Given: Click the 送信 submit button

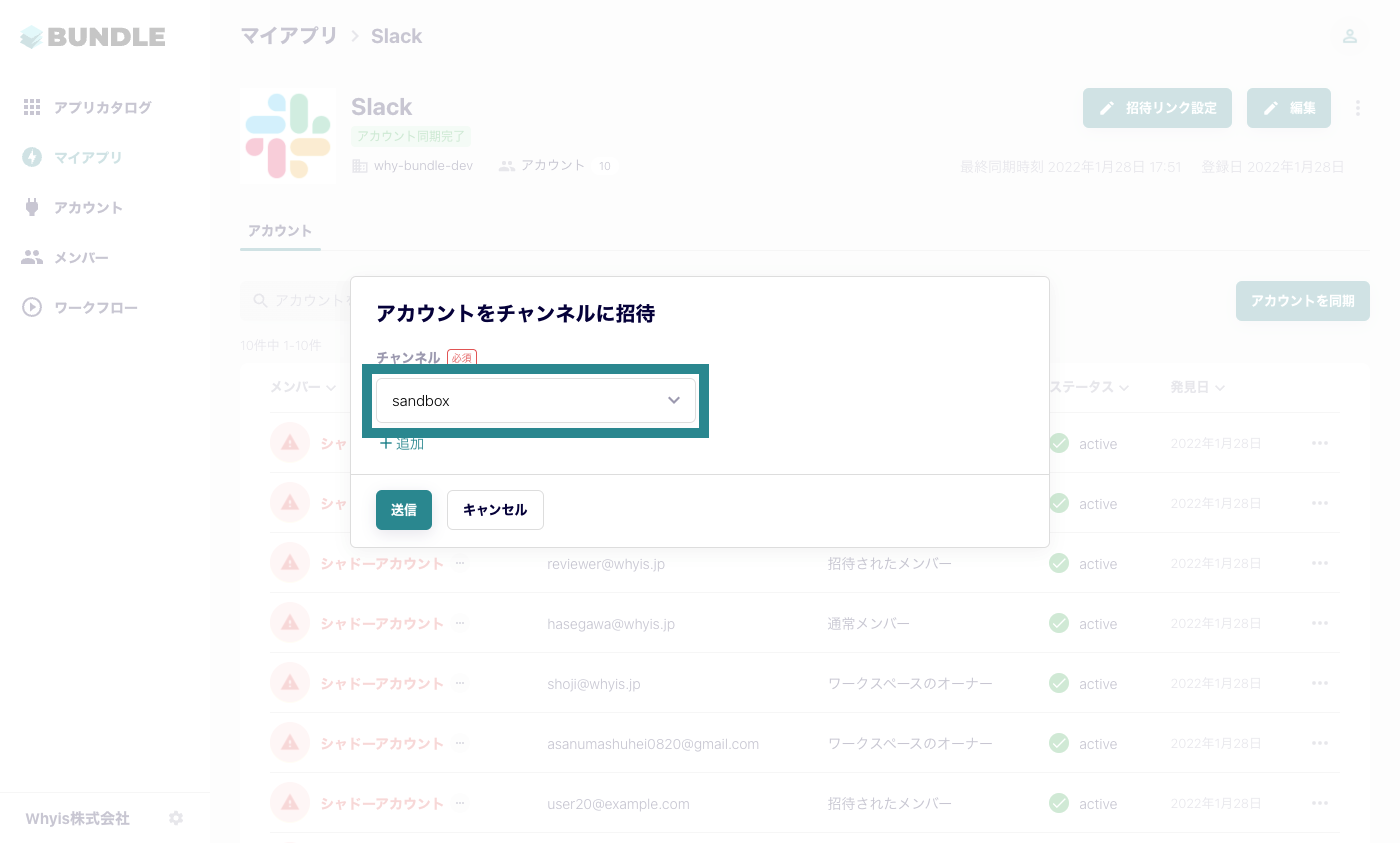Looking at the screenshot, I should coord(404,510).
